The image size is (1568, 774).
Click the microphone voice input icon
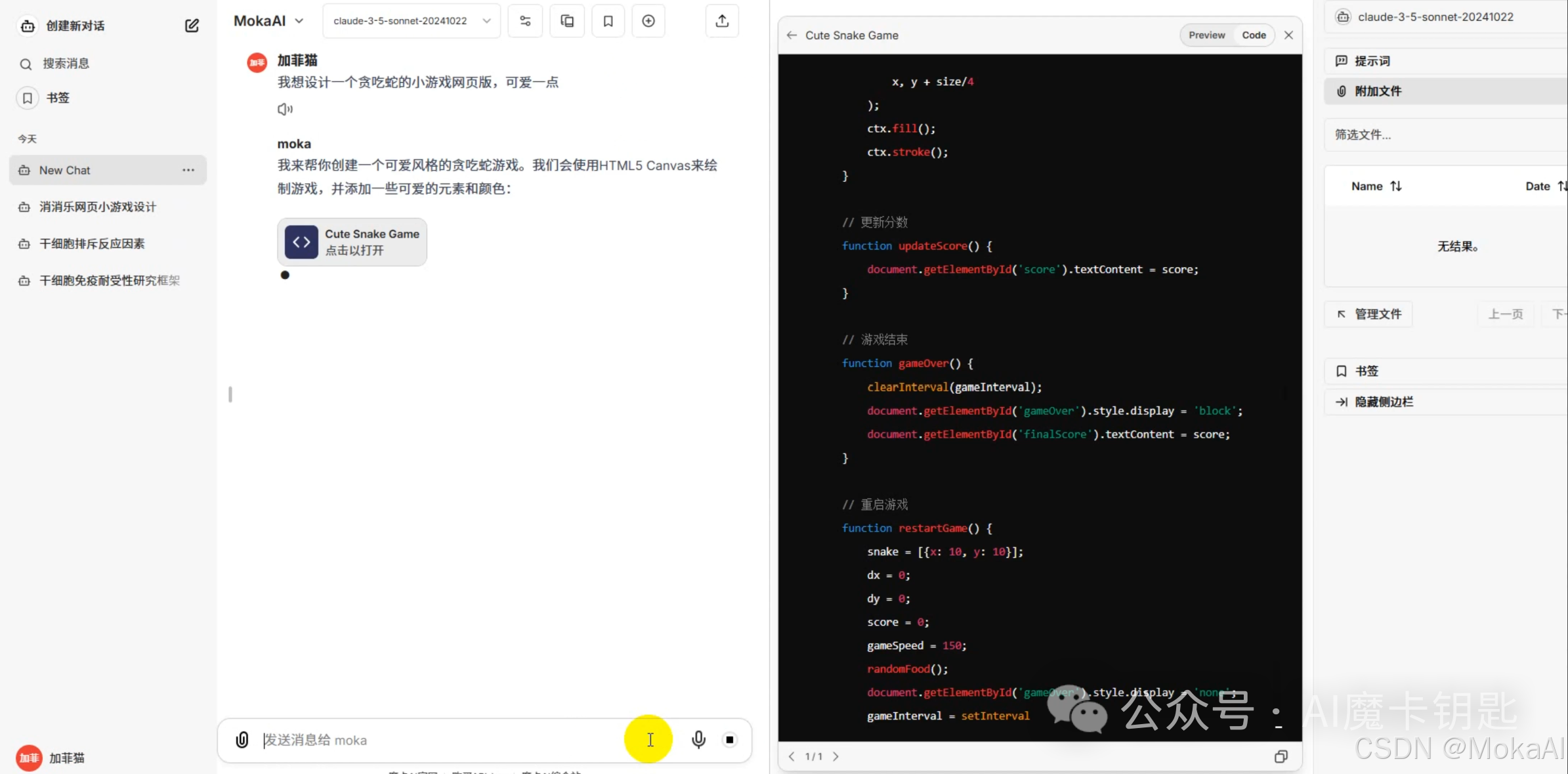pyautogui.click(x=698, y=740)
